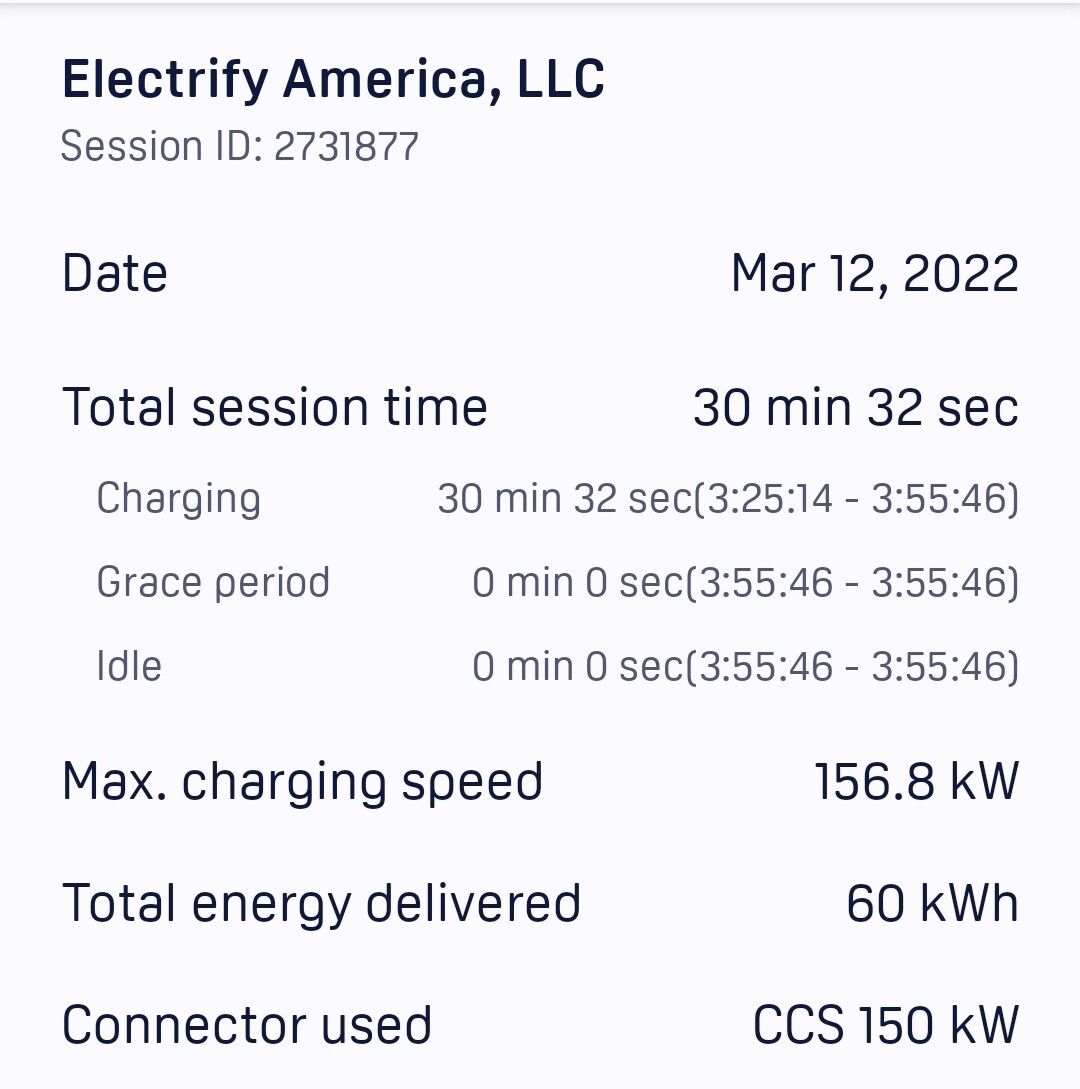The image size is (1080, 1089).
Task: Tap the Total session time label
Action: [x=274, y=407]
